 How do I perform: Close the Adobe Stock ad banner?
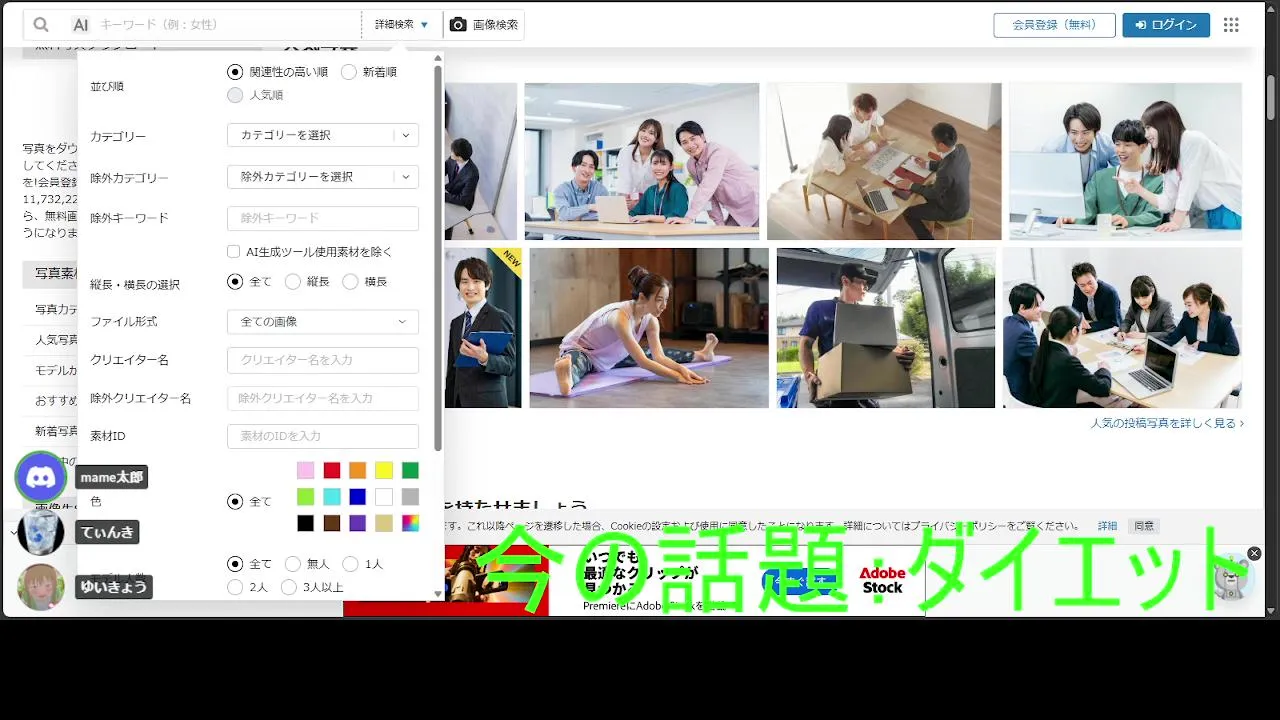[1254, 553]
